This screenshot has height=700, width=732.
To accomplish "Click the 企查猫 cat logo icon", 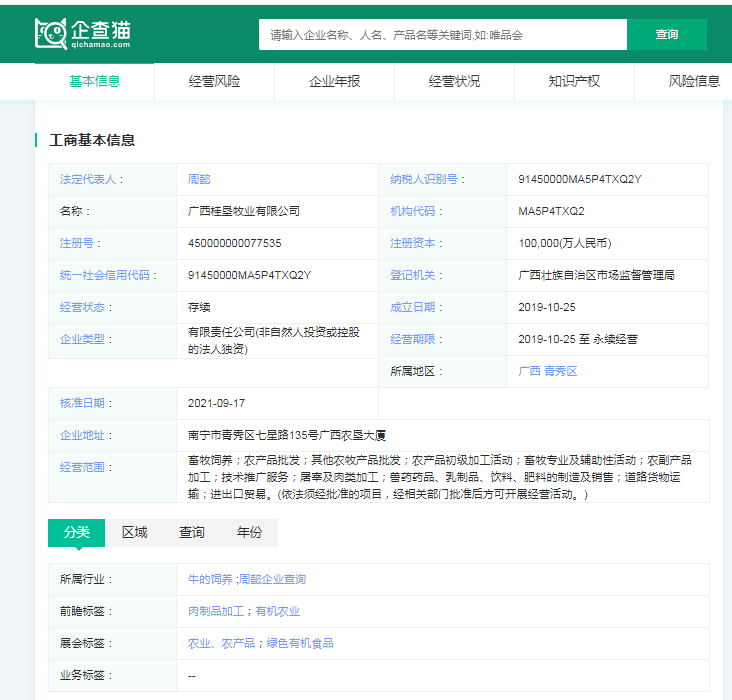I will pos(51,34).
